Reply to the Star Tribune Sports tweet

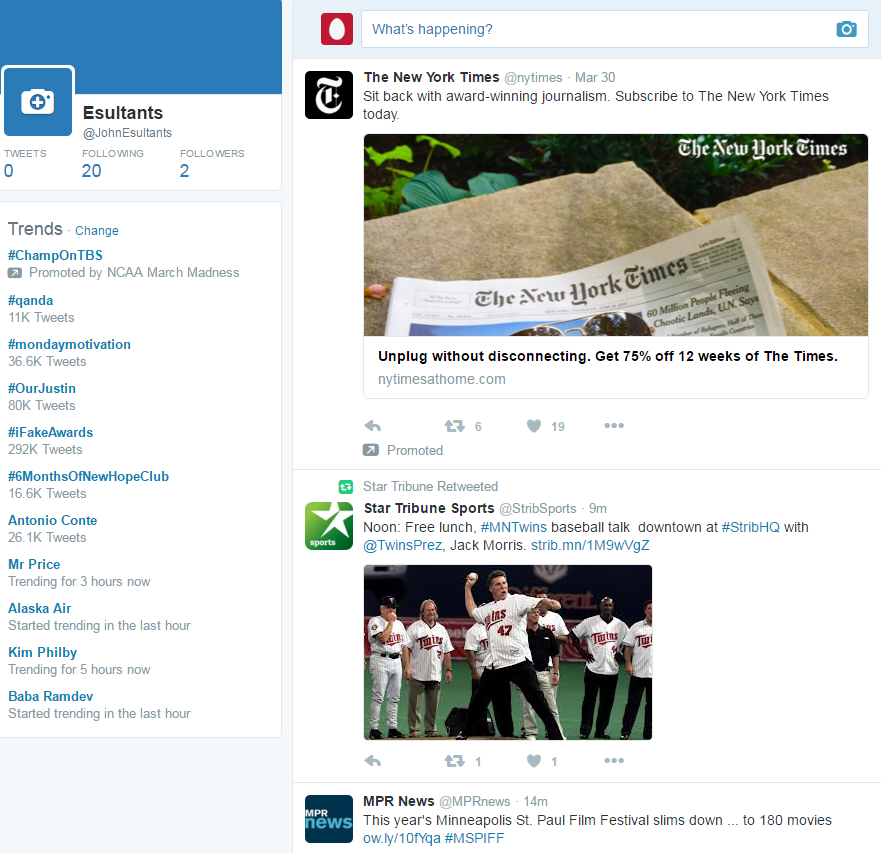pyautogui.click(x=373, y=761)
